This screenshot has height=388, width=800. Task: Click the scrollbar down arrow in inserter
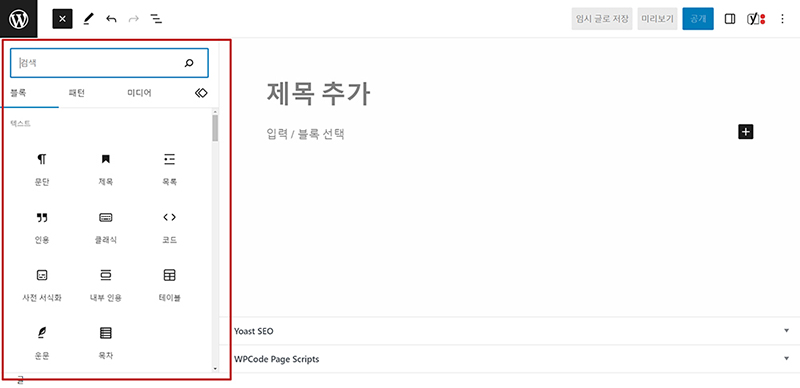pos(215,368)
